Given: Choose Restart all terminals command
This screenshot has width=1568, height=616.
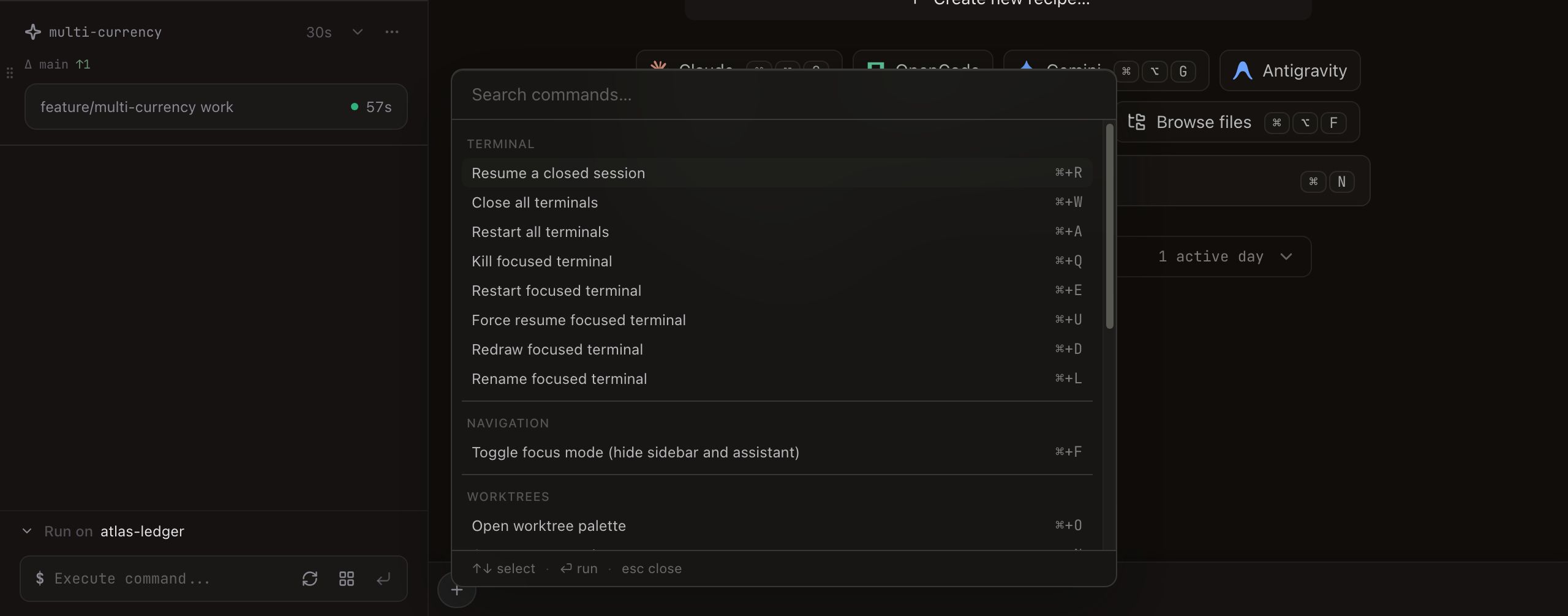Looking at the screenshot, I should click(777, 231).
